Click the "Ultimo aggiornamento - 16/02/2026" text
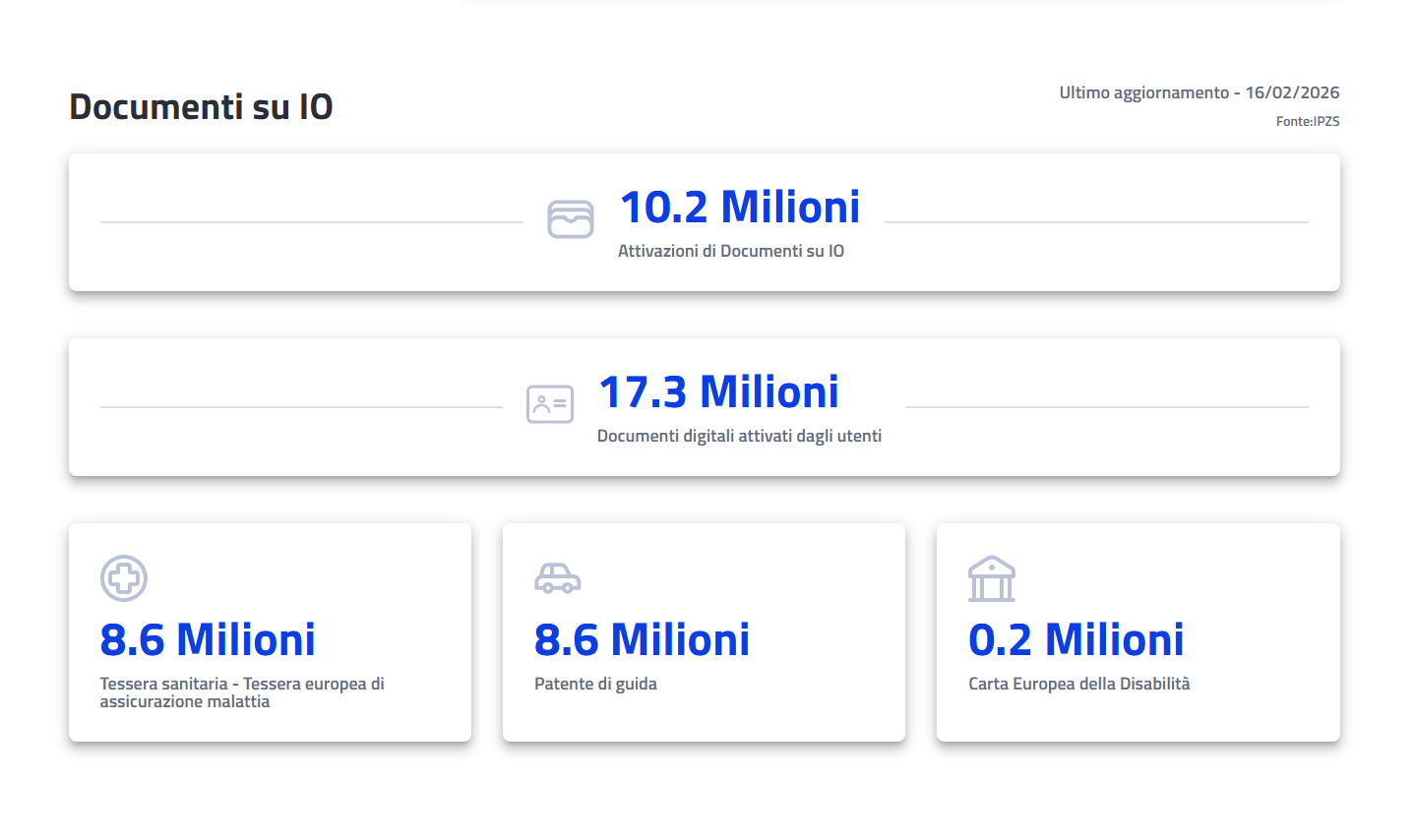 tap(1199, 92)
